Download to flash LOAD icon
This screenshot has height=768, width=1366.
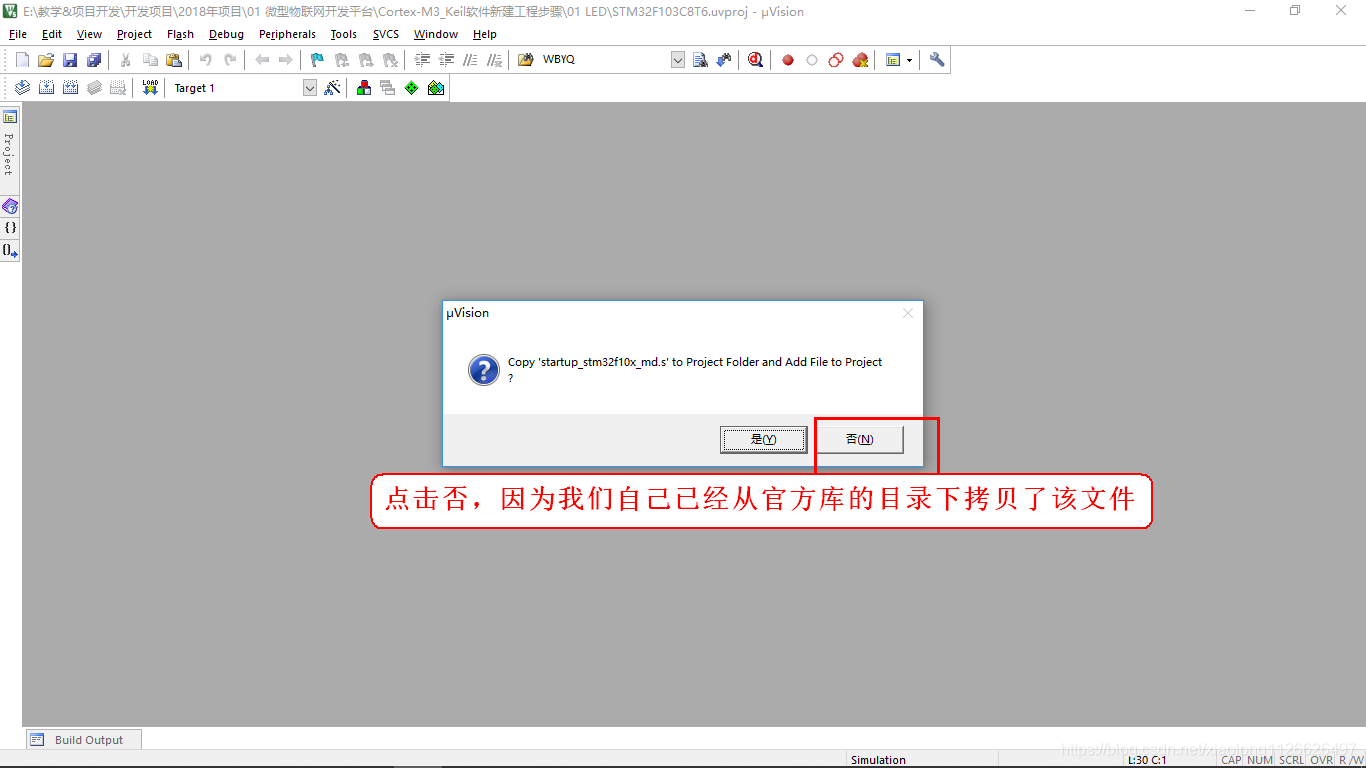click(x=150, y=88)
